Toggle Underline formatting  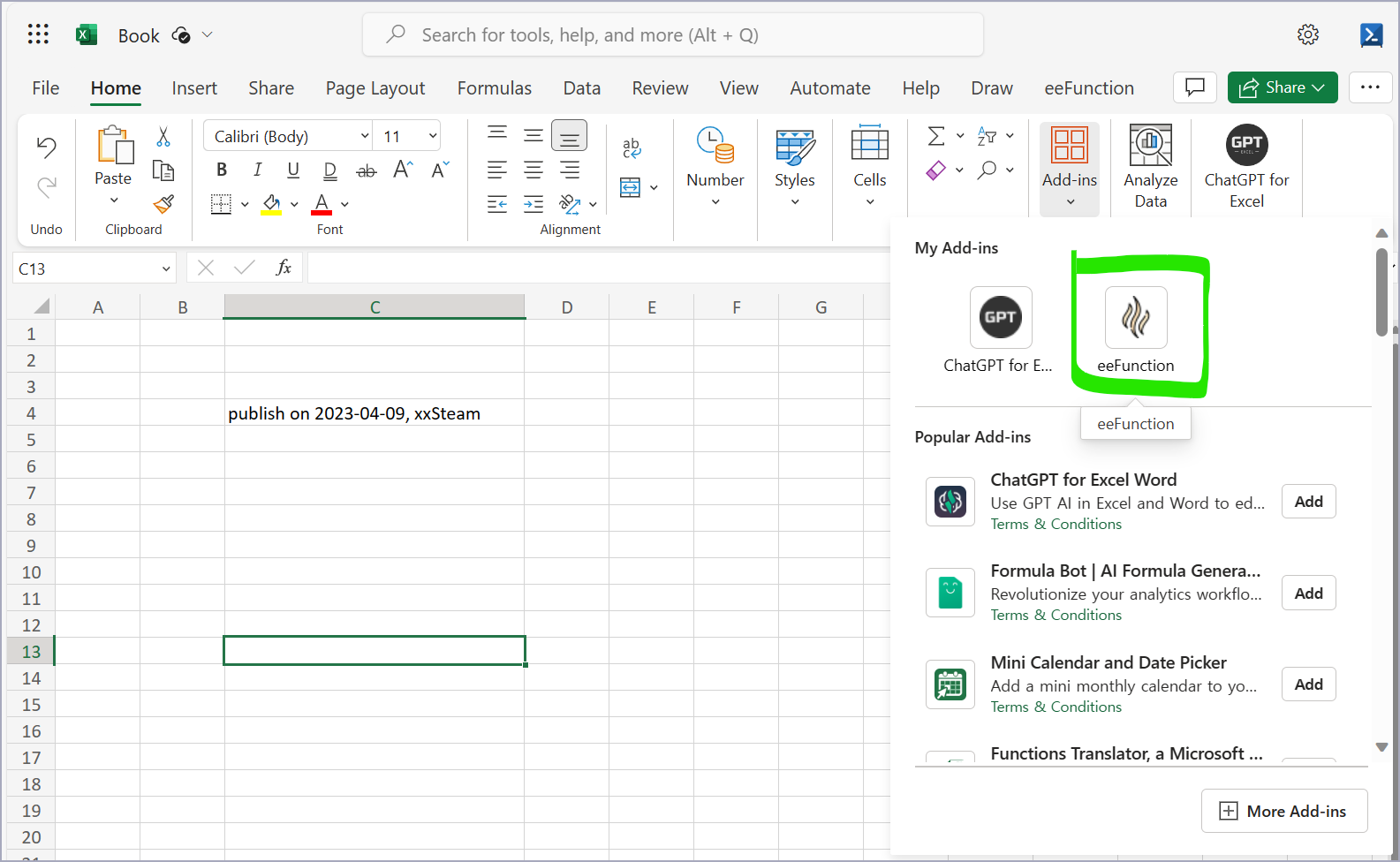[293, 170]
